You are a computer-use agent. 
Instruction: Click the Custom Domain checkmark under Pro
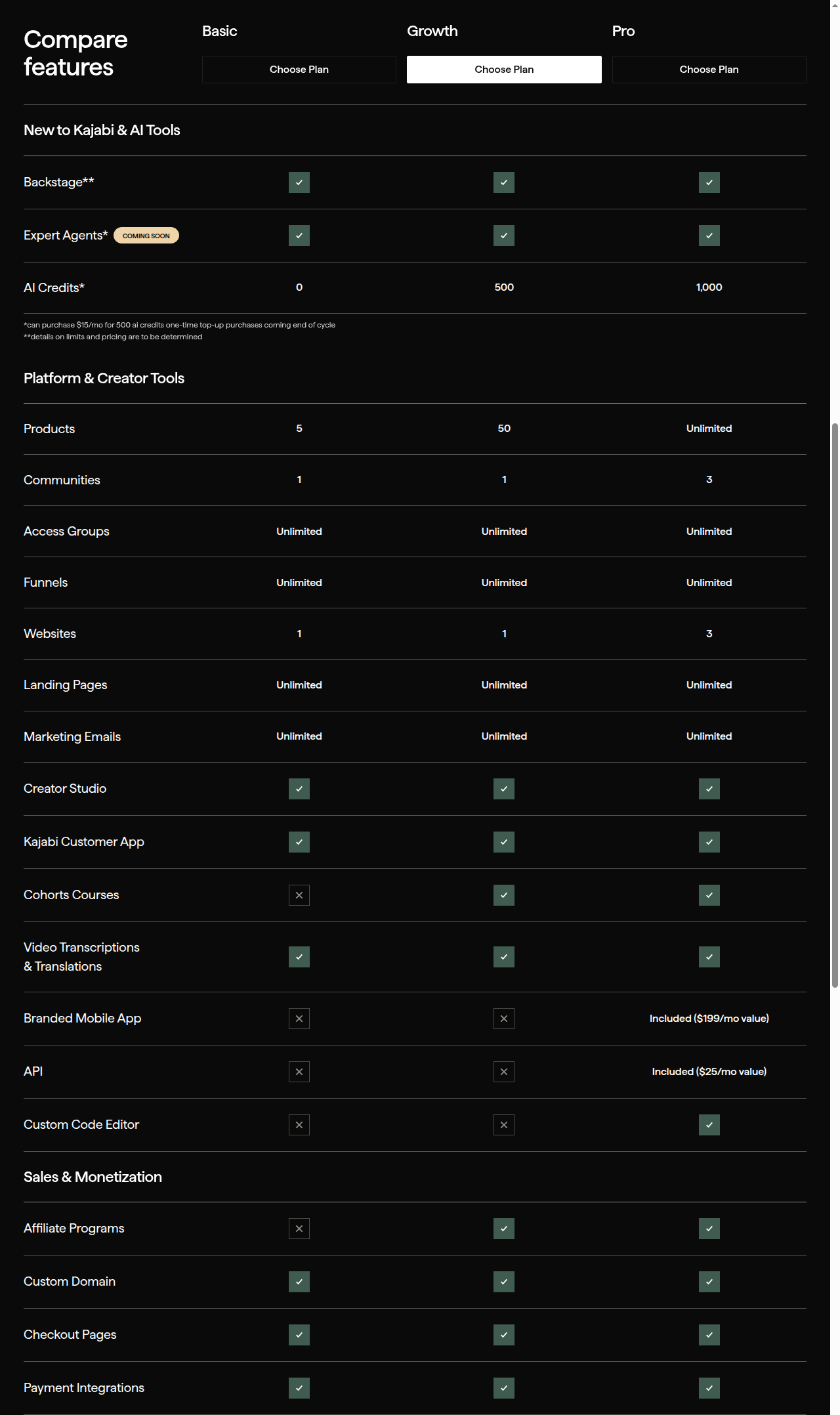pos(709,1282)
